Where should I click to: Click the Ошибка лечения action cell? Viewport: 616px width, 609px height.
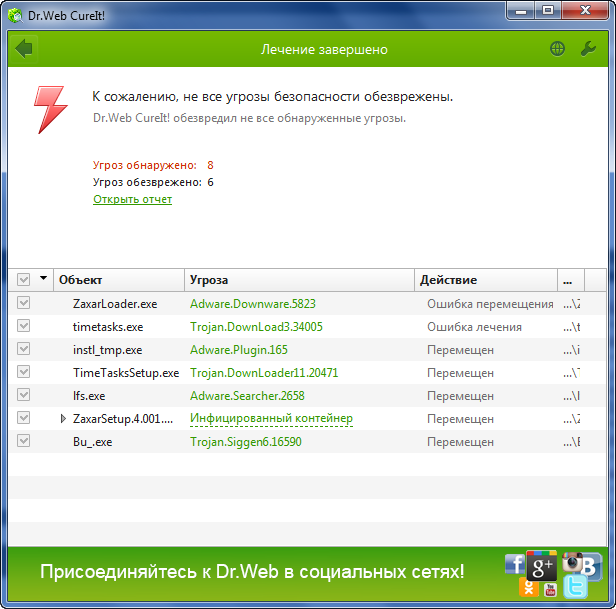point(474,327)
